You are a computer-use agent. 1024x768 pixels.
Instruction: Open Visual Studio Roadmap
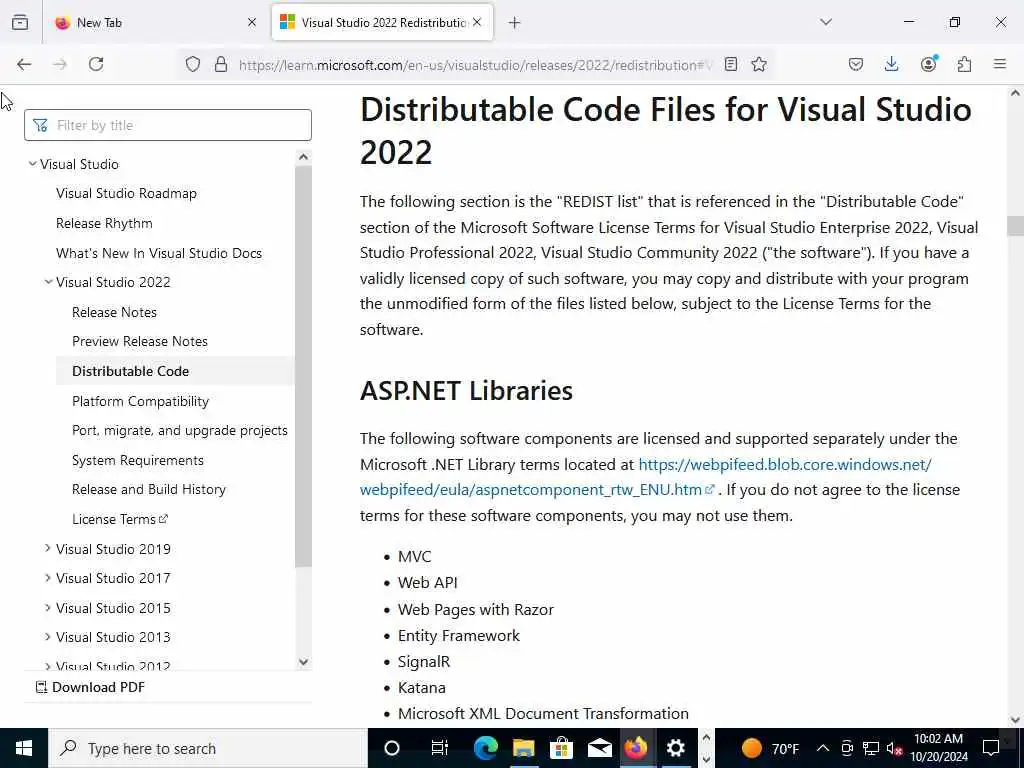[x=126, y=193]
